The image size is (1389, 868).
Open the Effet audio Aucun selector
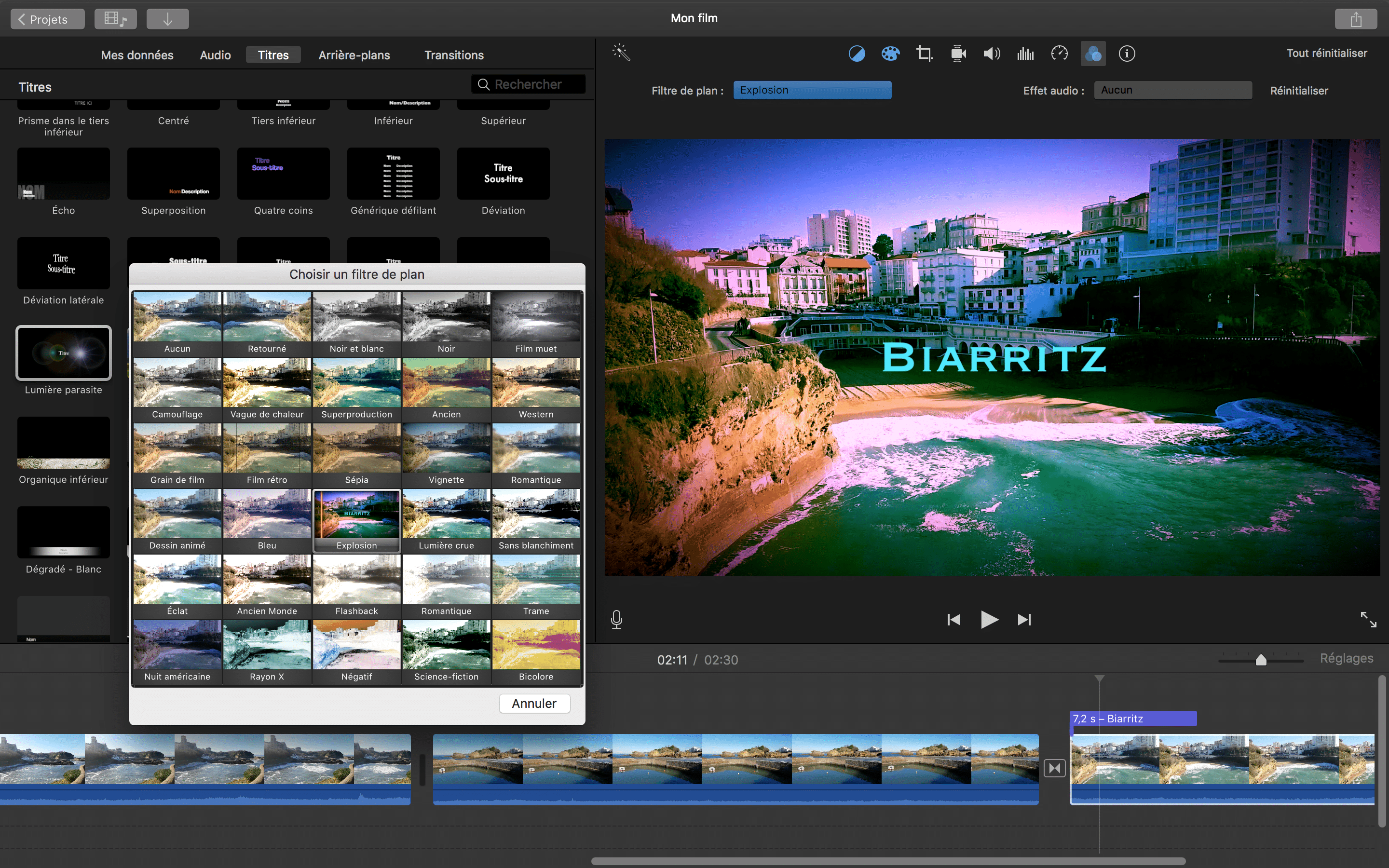(x=1172, y=90)
